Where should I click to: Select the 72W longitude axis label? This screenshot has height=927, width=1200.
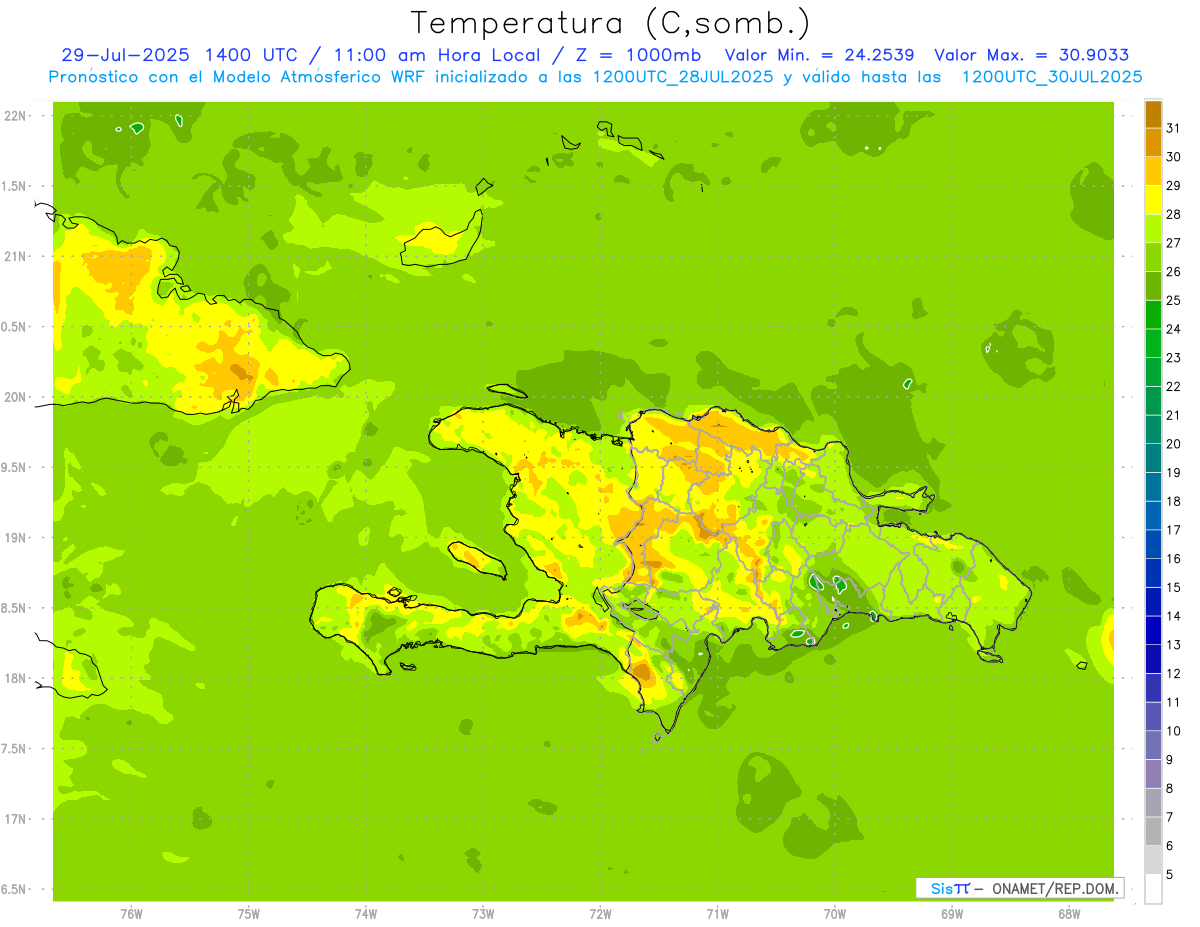[601, 915]
